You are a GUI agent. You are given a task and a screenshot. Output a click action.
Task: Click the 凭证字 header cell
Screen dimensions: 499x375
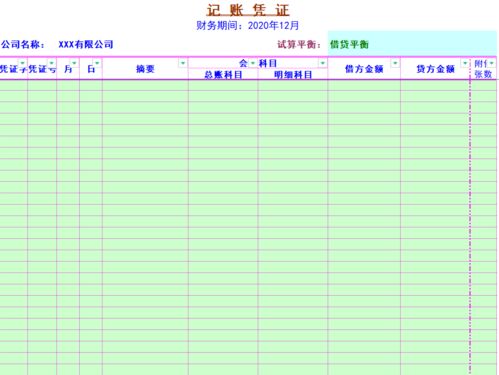[x=13, y=69]
